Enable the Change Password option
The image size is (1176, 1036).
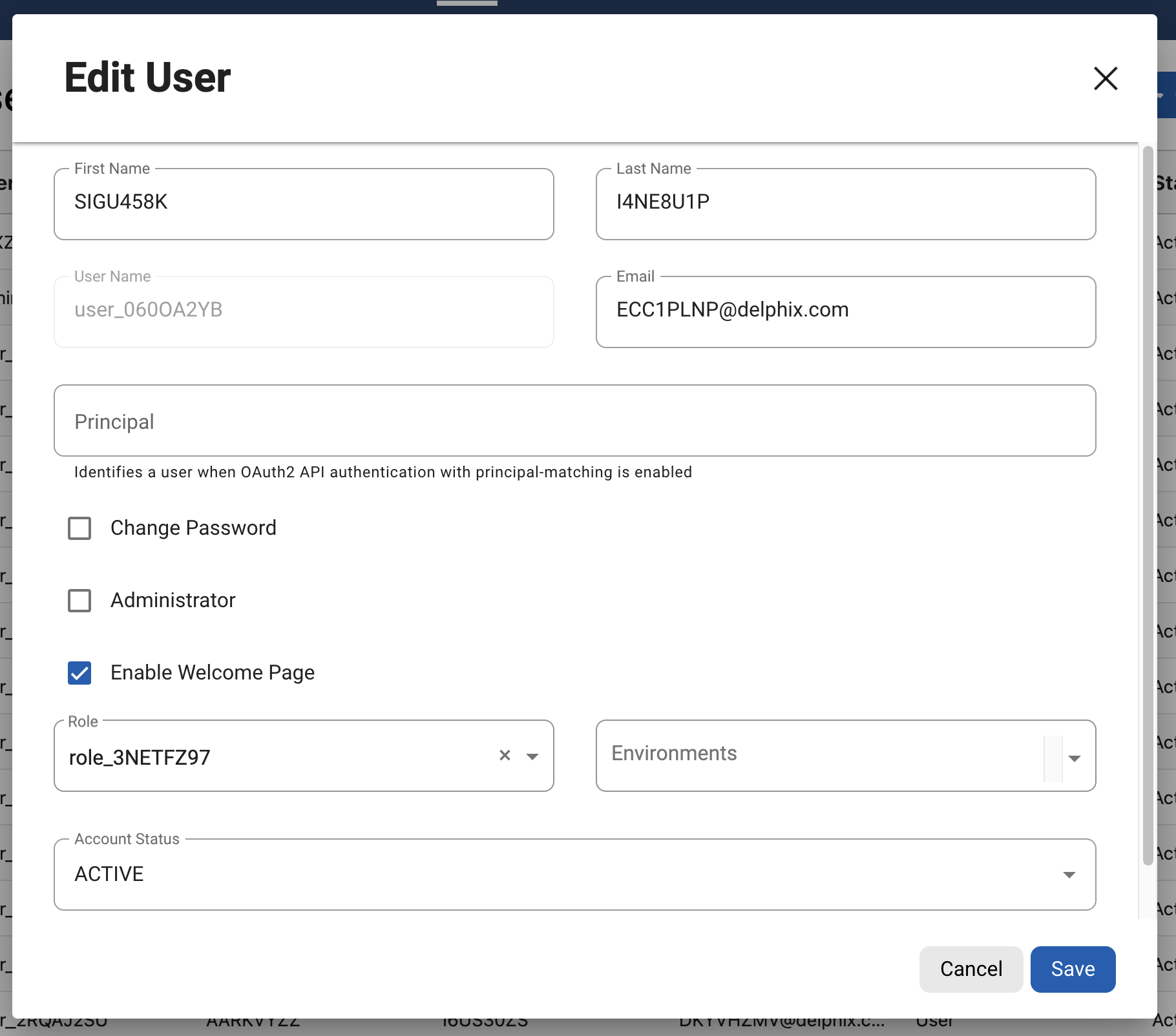pos(79,528)
